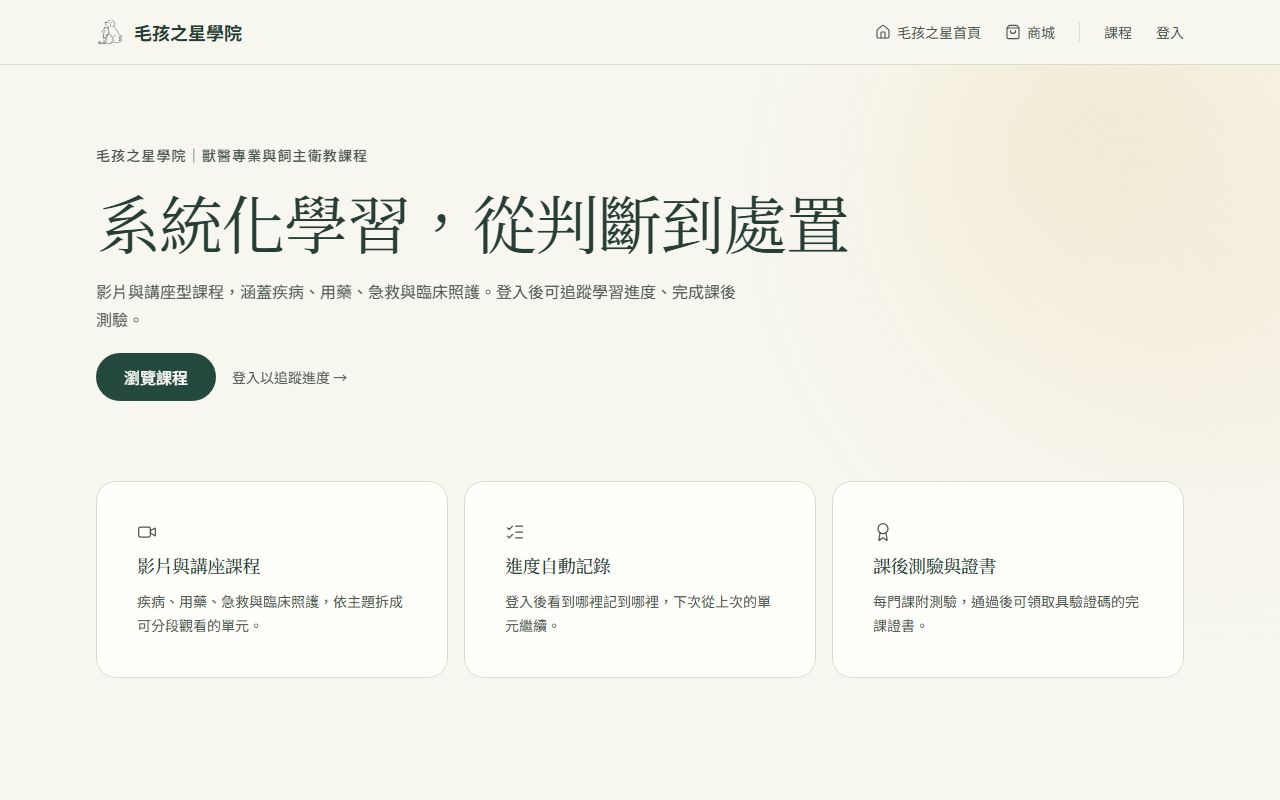Image resolution: width=1280 pixels, height=800 pixels.
Task: Click the description starting 每門課附測驗
Action: pos(1006,614)
